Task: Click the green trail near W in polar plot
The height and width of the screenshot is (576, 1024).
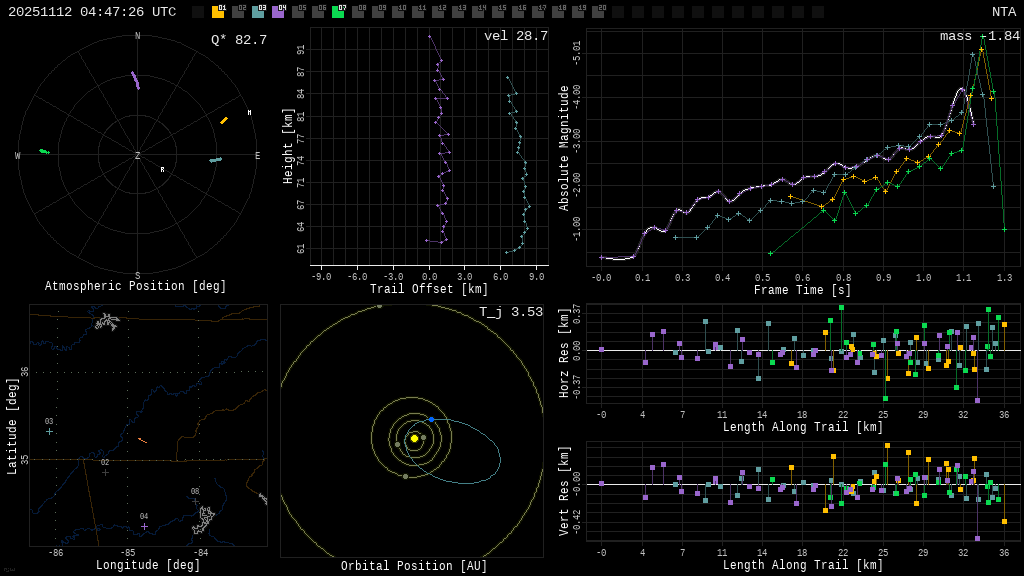Action: 44,151
